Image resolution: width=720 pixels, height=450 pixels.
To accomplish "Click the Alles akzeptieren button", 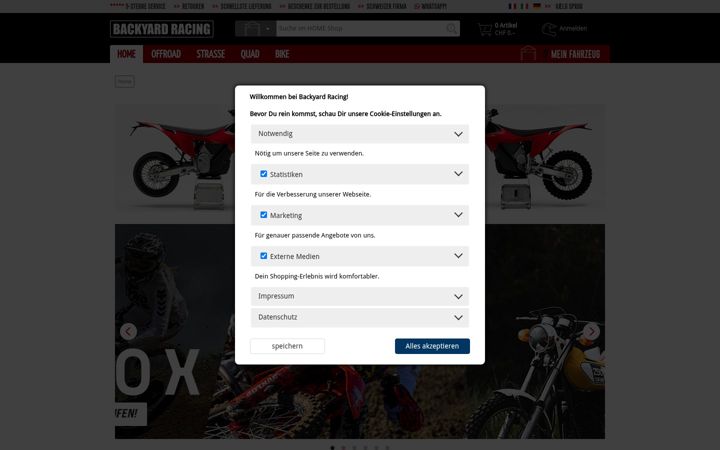I will point(432,346).
